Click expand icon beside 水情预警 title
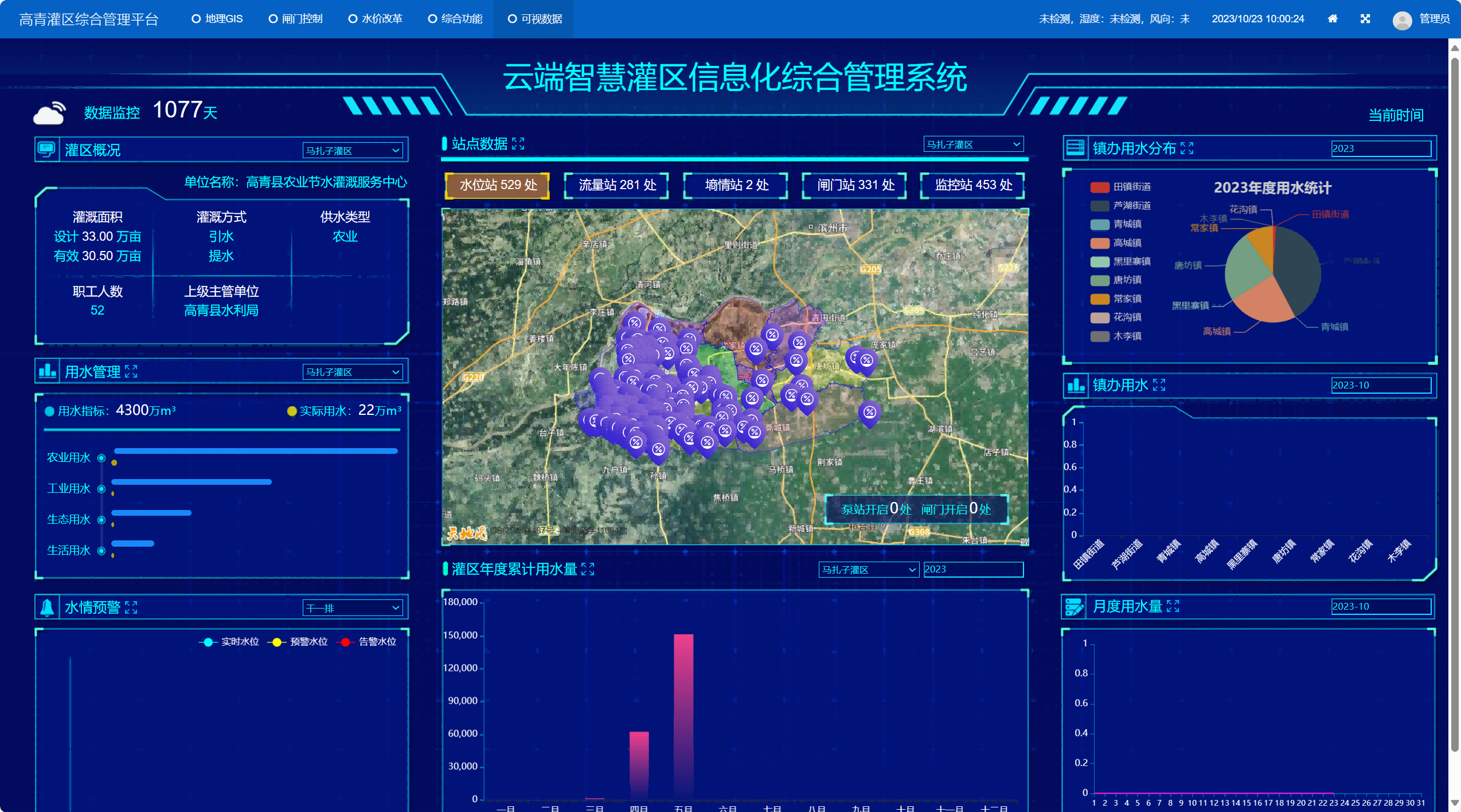 [x=131, y=607]
